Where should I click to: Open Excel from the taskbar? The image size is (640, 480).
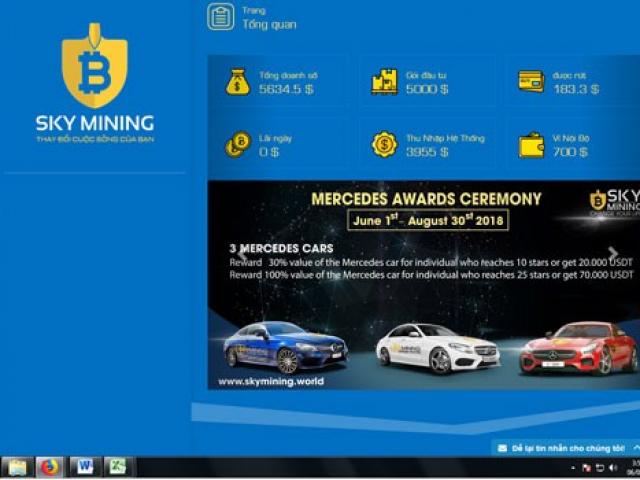[116, 467]
